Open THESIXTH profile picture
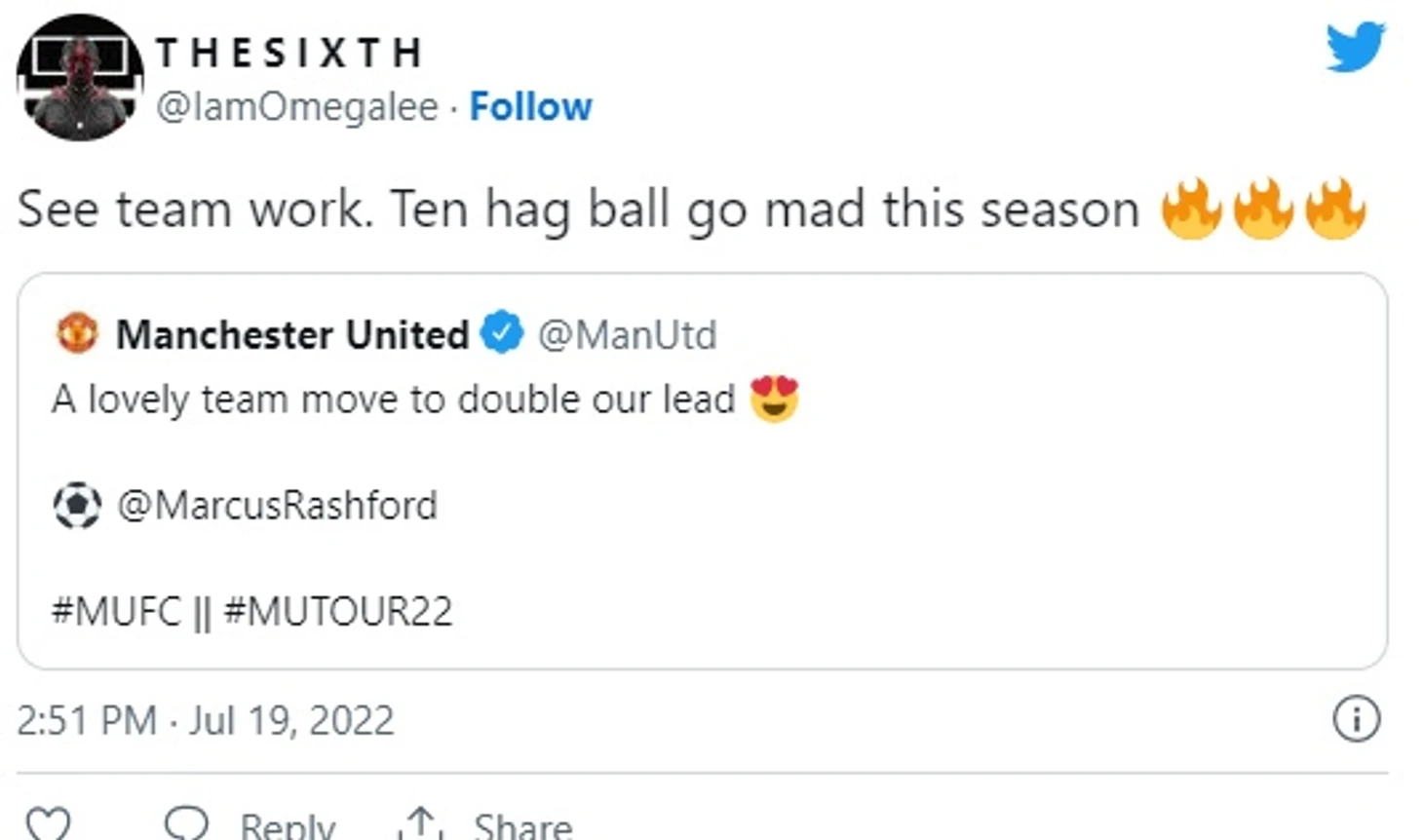The width and height of the screenshot is (1423, 840). (x=80, y=77)
